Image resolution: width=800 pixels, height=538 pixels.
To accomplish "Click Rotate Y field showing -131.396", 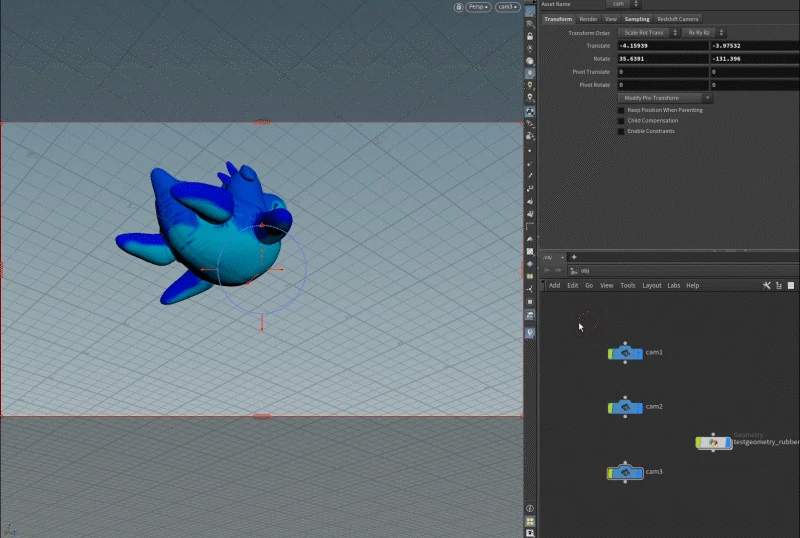I will [x=755, y=59].
